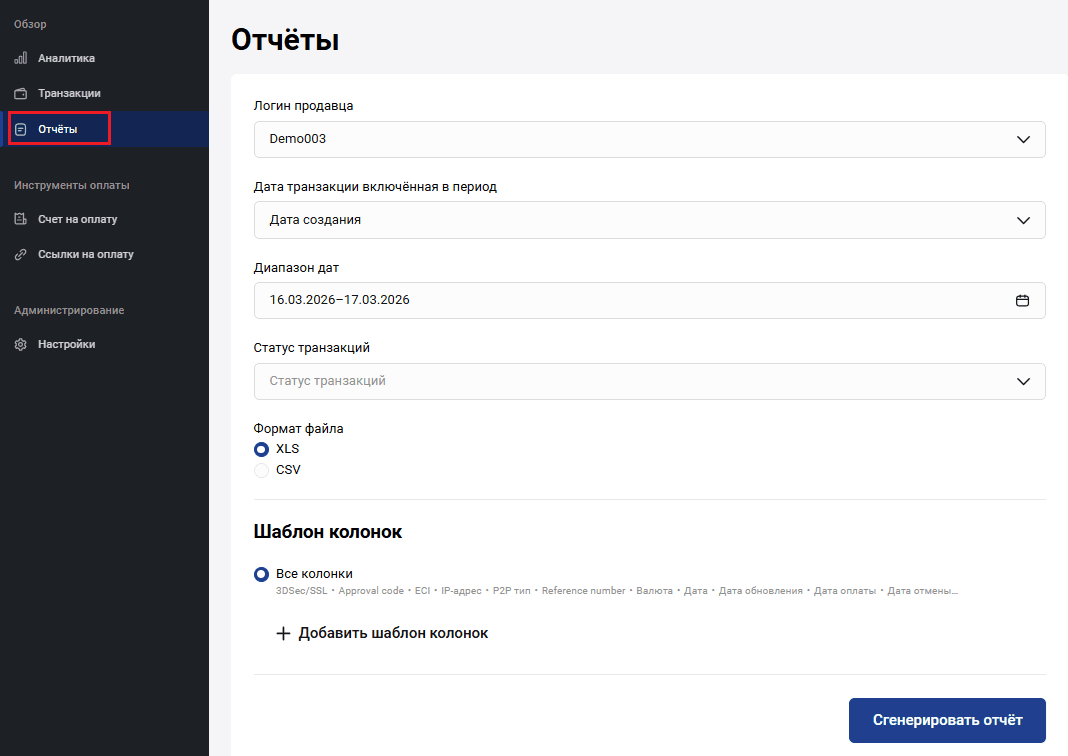
Task: Go to Аналитика section
Action: [x=66, y=58]
